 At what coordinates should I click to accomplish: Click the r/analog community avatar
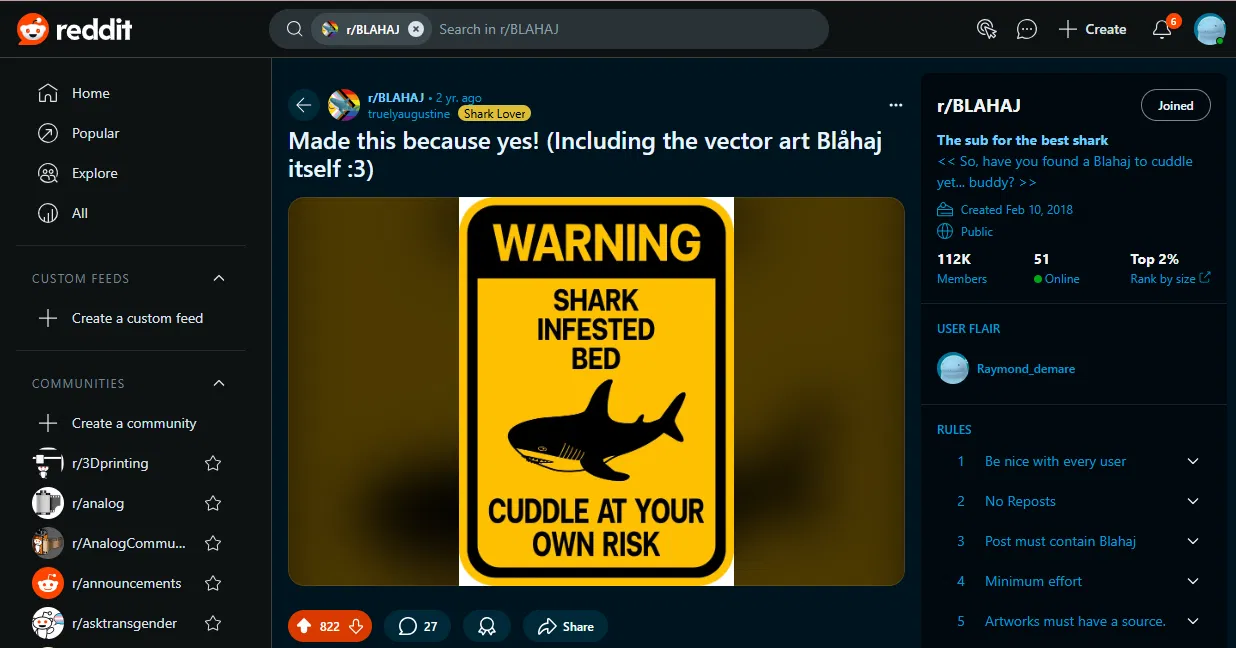tap(48, 503)
